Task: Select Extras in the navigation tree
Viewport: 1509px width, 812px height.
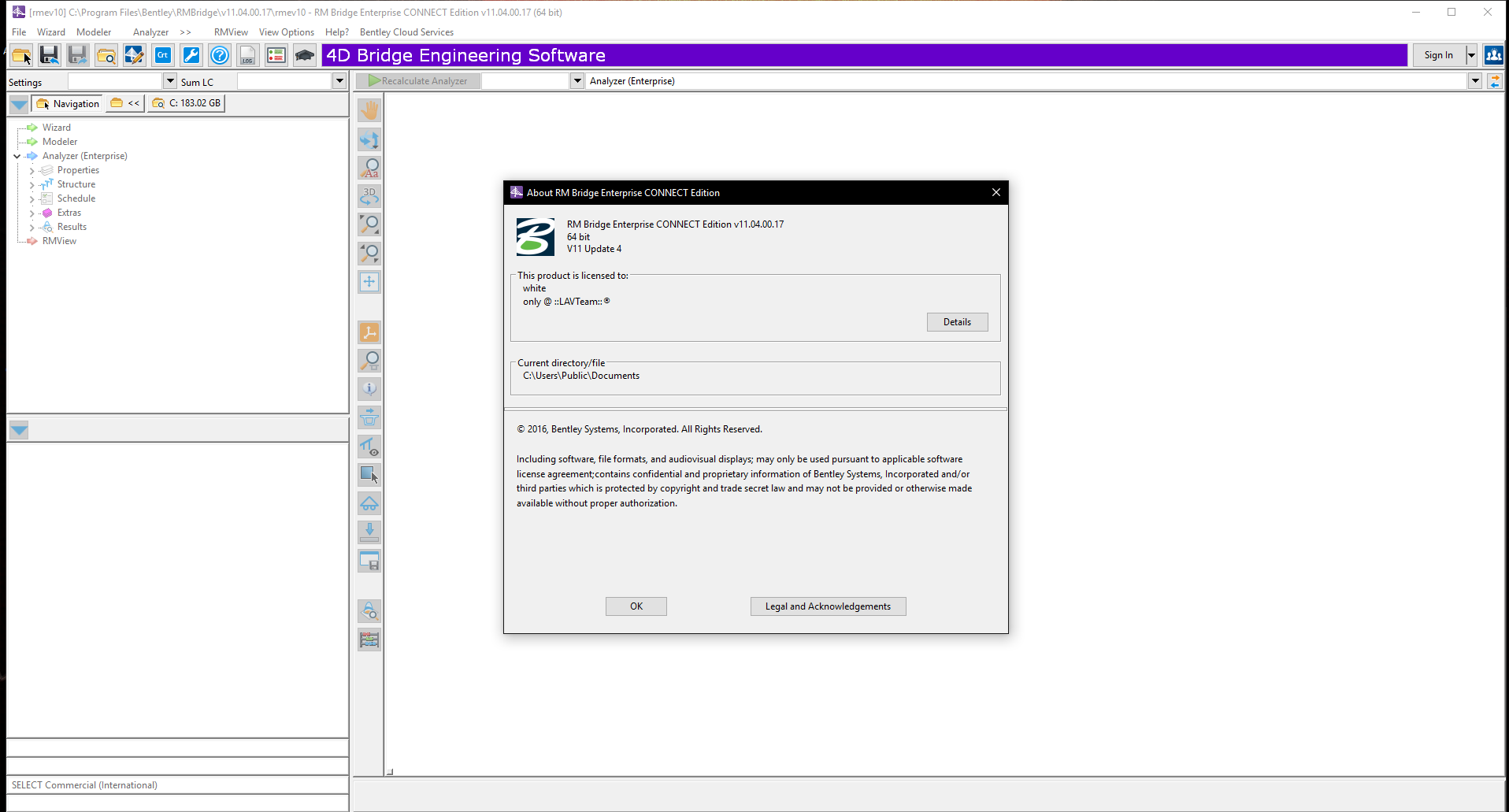Action: [x=69, y=213]
